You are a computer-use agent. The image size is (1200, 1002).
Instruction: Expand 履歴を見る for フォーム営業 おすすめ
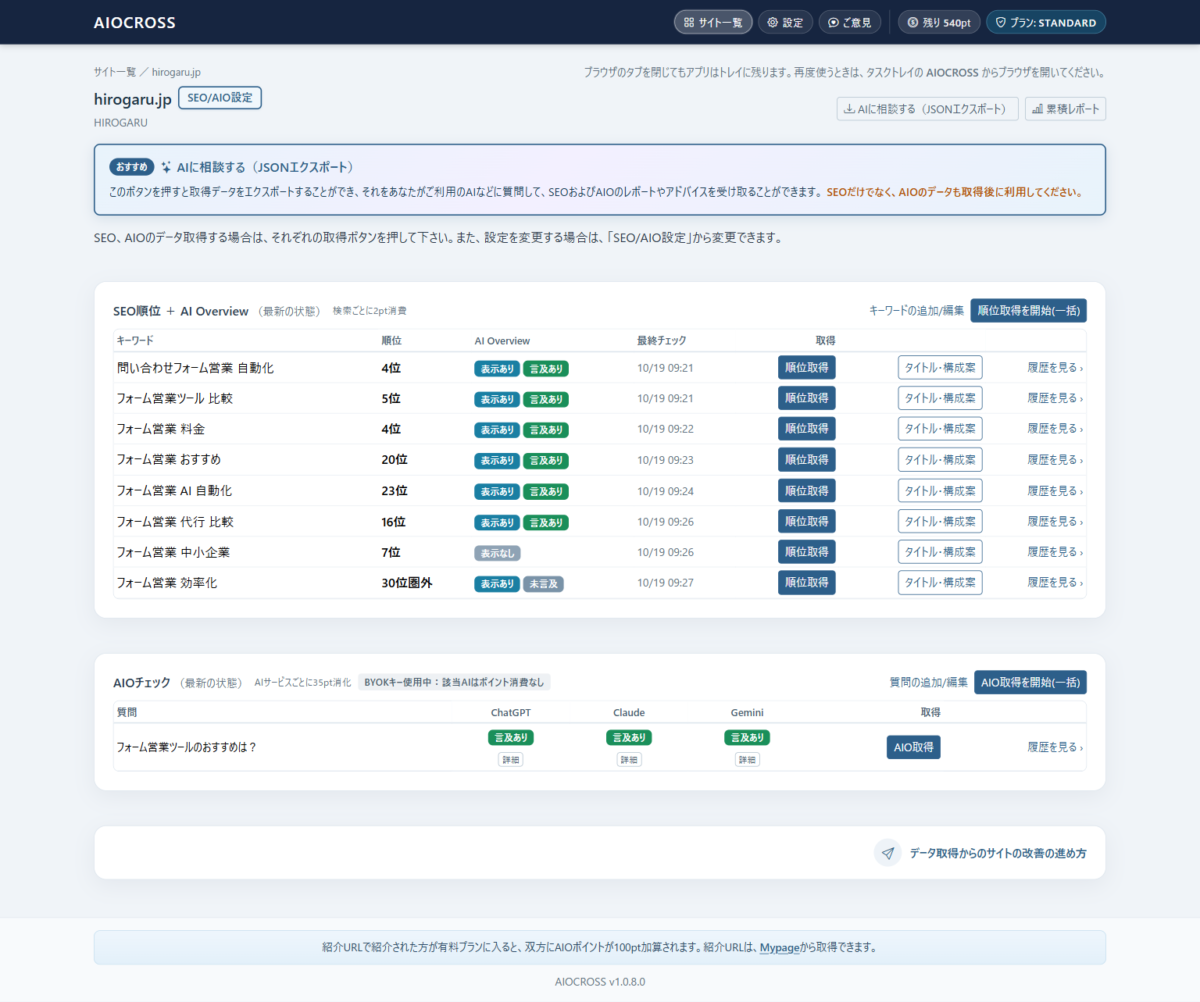point(1055,460)
